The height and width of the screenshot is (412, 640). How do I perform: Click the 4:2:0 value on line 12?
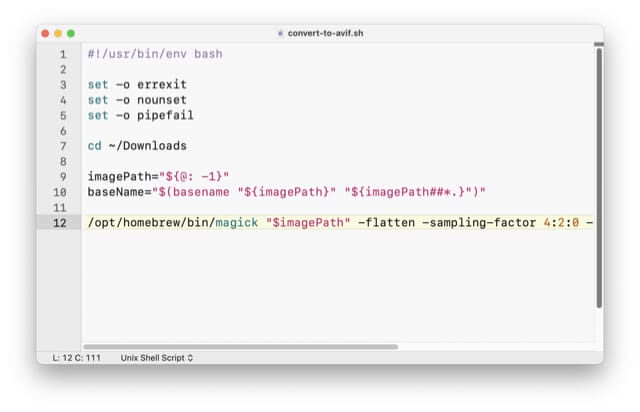(x=561, y=223)
